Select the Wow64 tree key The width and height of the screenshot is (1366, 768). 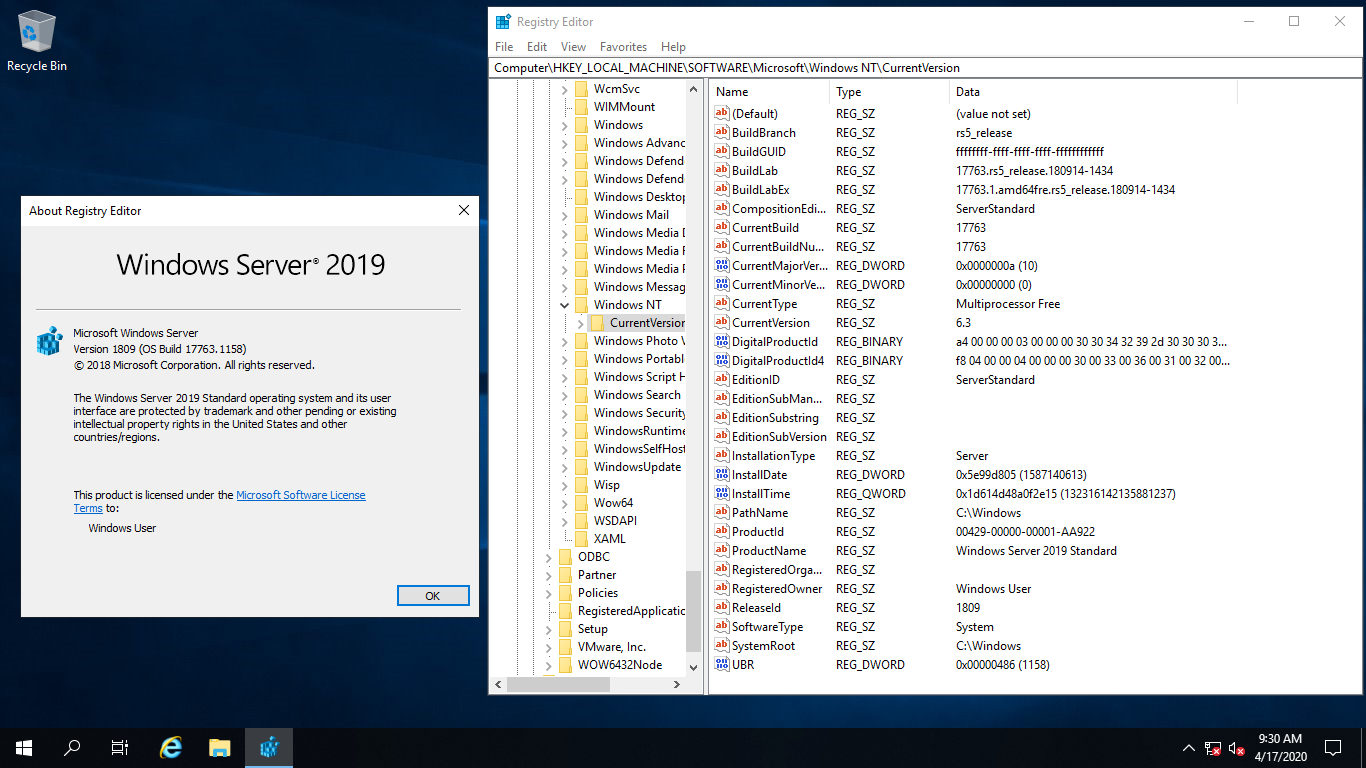[613, 503]
